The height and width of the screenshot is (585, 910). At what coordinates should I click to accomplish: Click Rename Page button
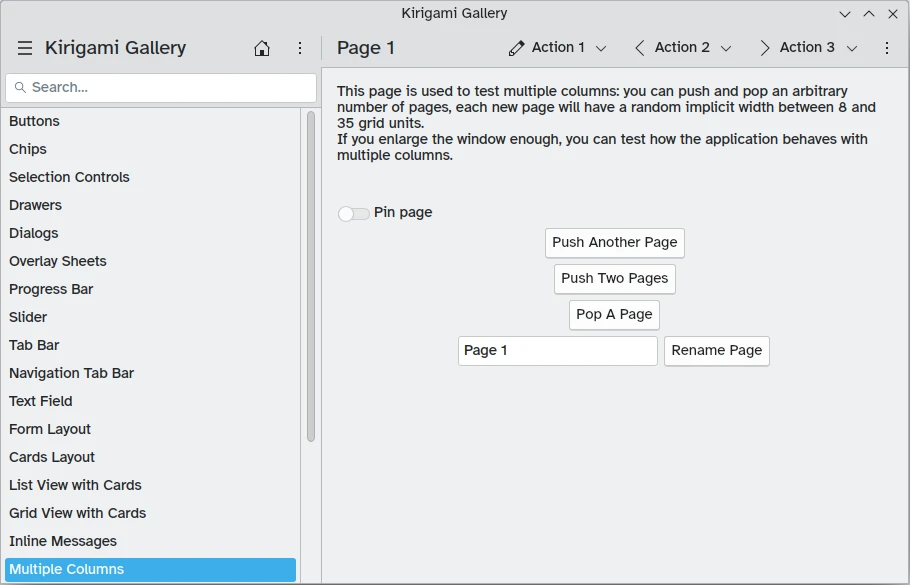[717, 351]
